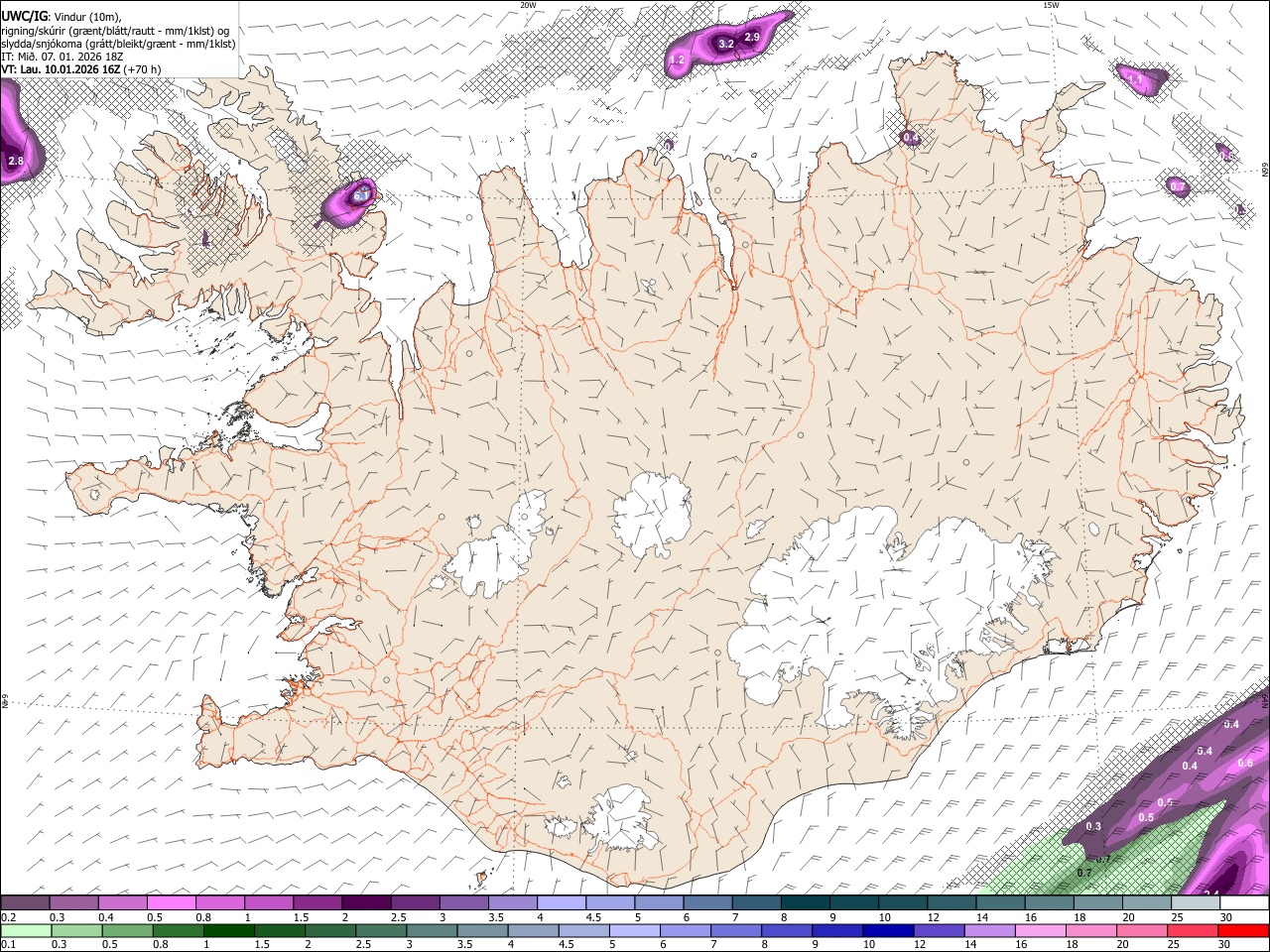
Task: Select the 'slydda/snjókoma' sleet and snow line
Action: pos(118,43)
